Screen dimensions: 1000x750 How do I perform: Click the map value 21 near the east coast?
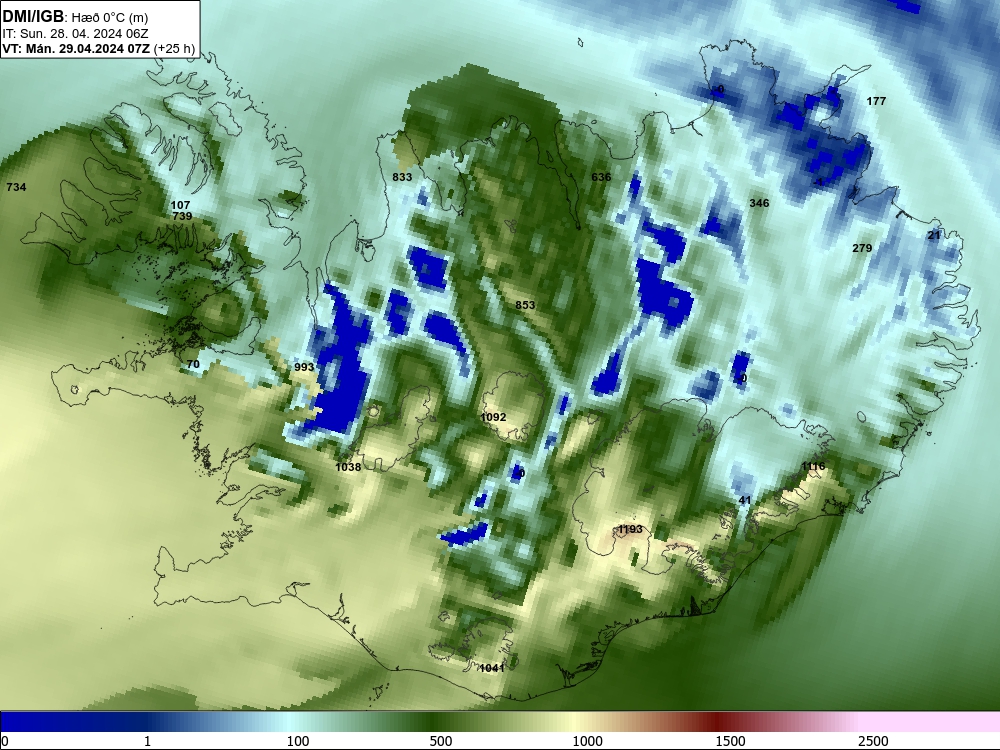point(934,235)
